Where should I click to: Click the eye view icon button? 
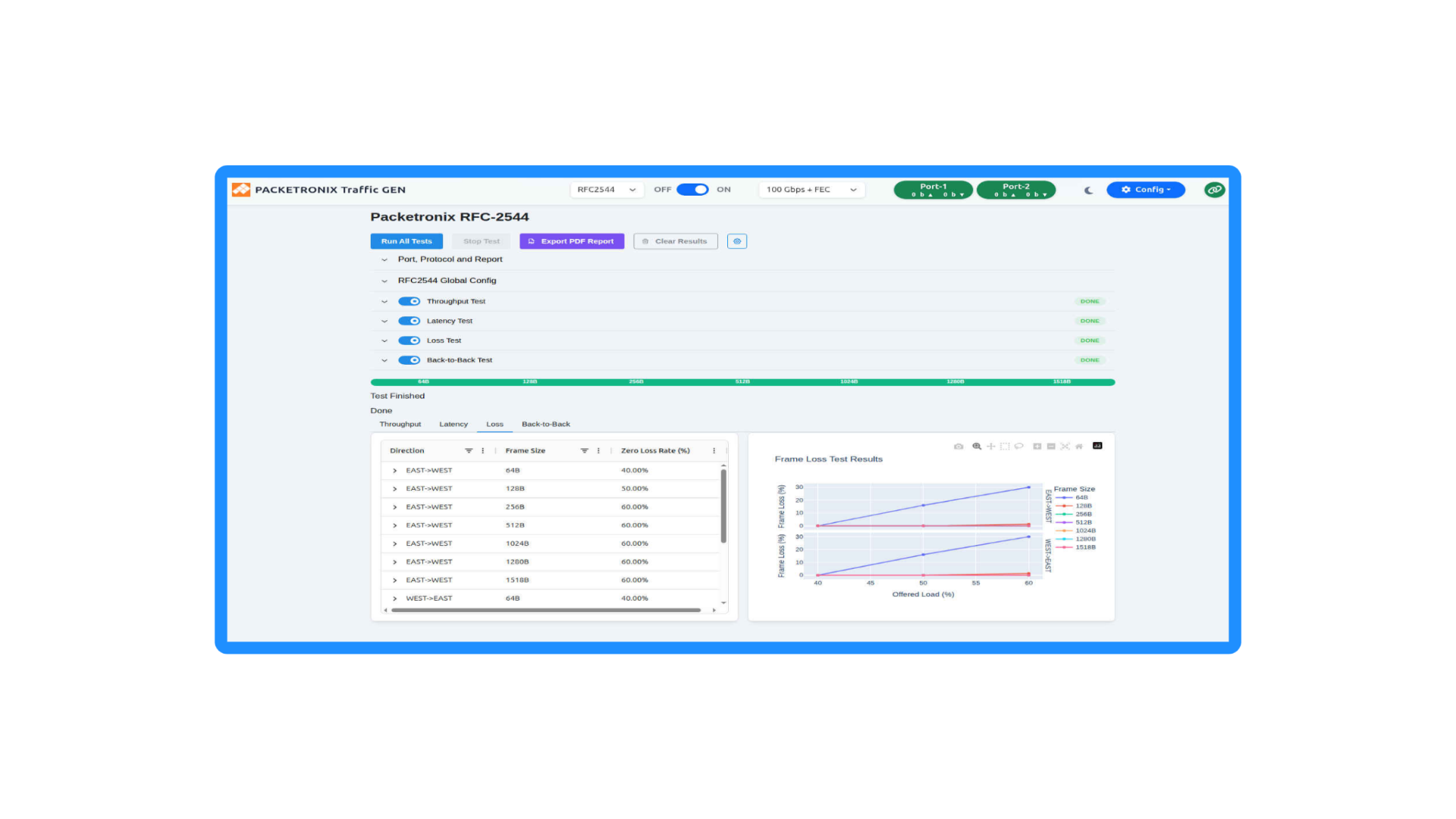[x=737, y=241]
